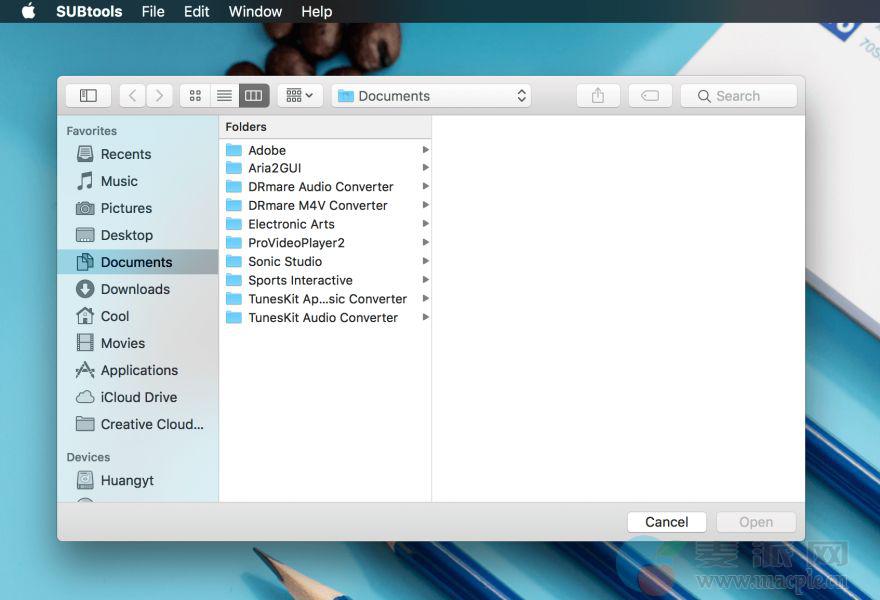Select iCloud Drive in the sidebar
880x600 pixels.
click(x=139, y=397)
